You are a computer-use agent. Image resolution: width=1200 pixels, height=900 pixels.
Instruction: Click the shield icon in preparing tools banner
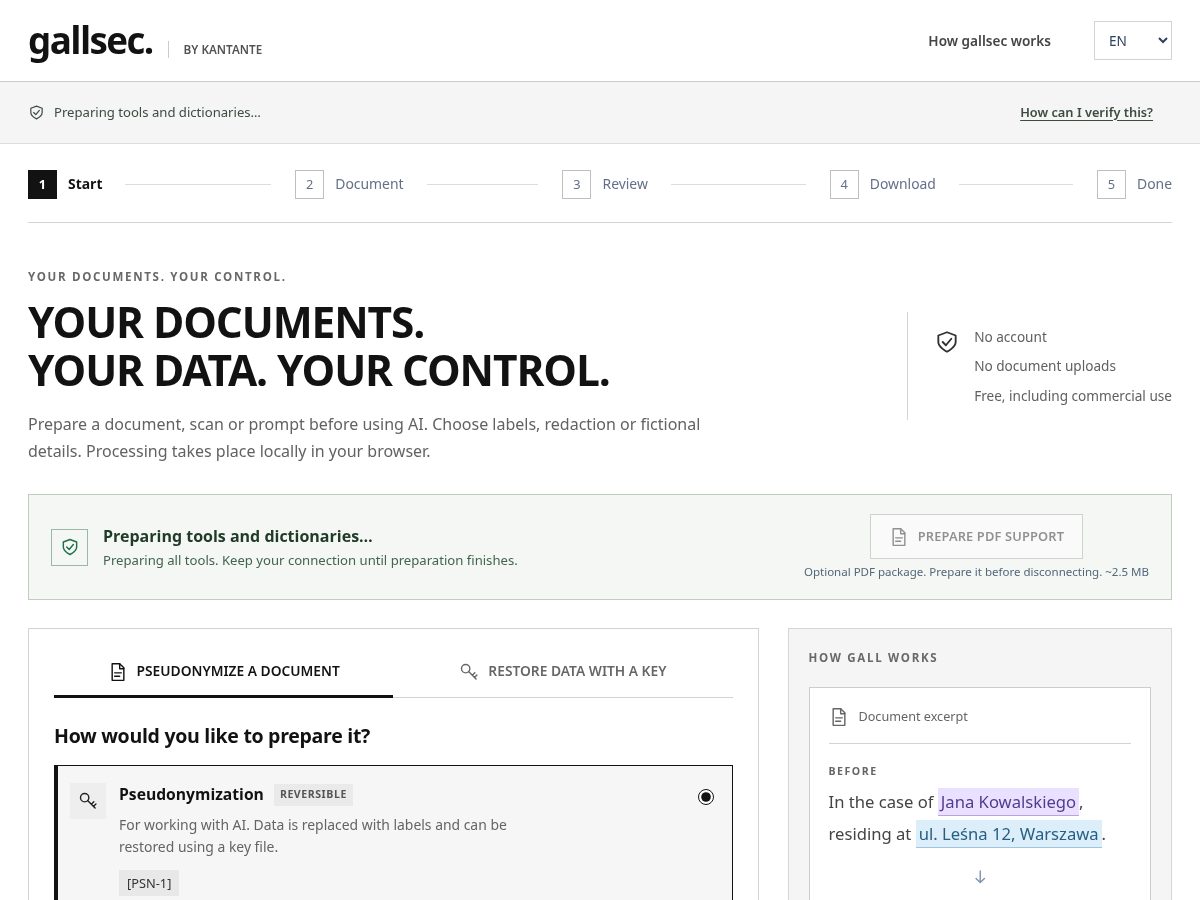tap(70, 547)
